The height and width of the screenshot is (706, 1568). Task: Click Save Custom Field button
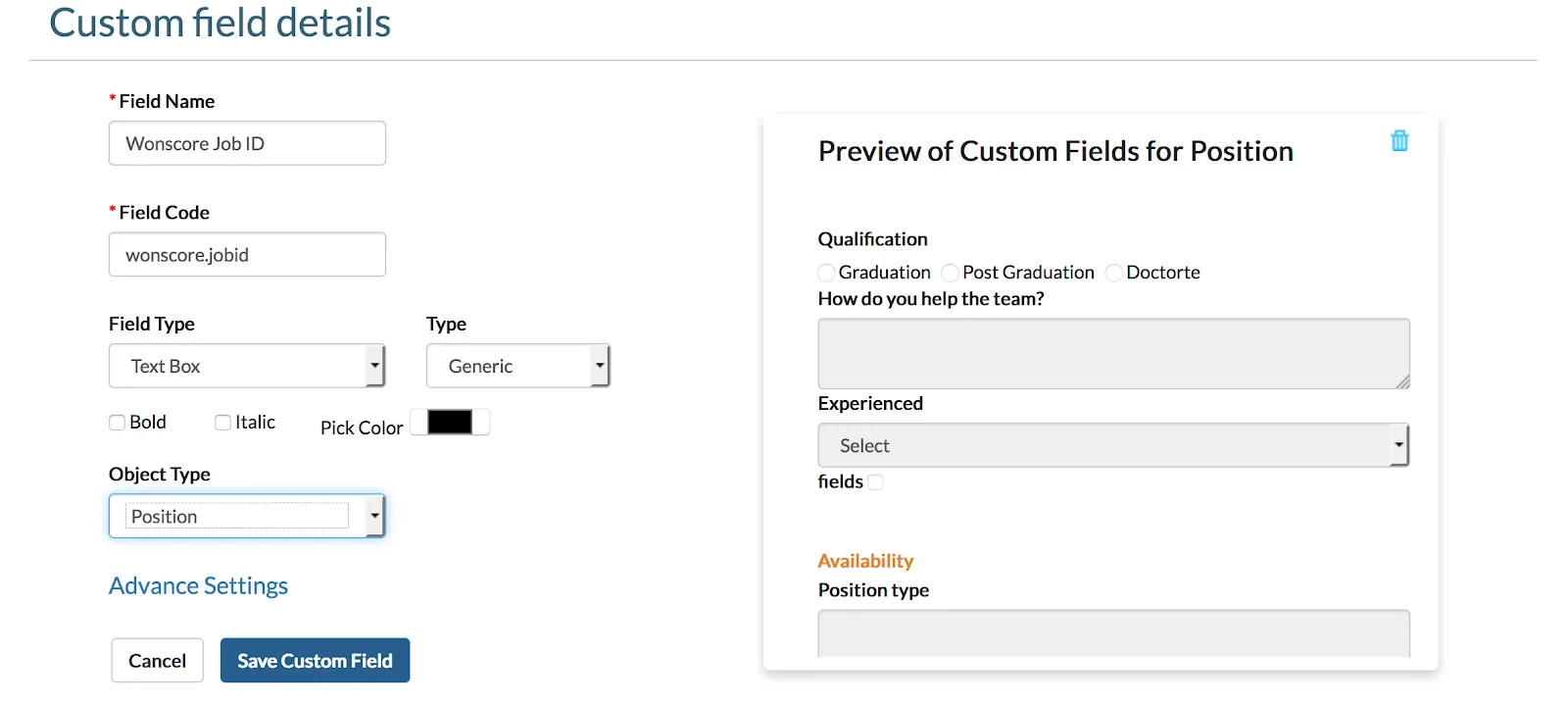pos(315,661)
